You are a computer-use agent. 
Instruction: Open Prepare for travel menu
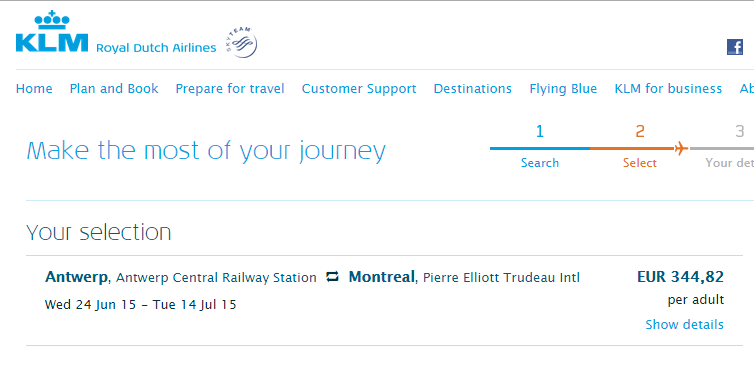point(230,89)
